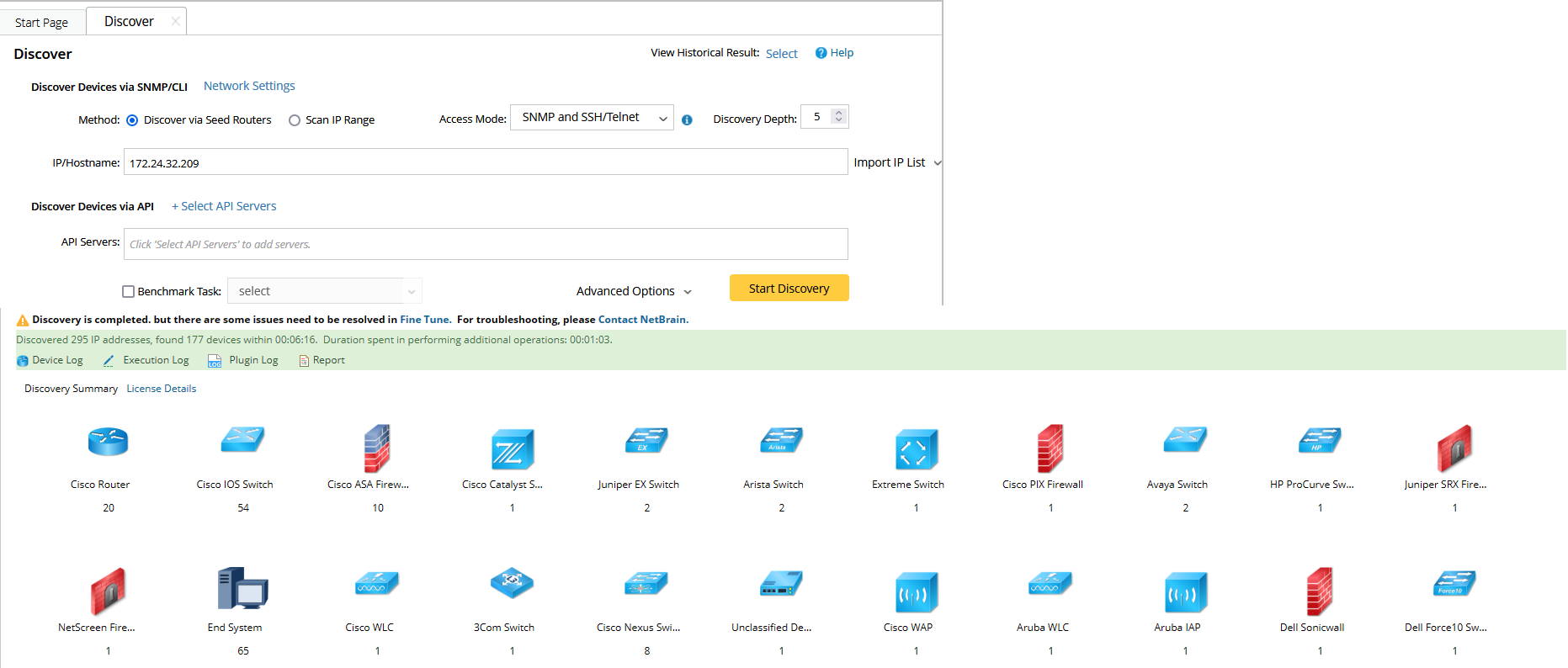
Task: Click the Contact NetBrain link
Action: click(x=643, y=320)
